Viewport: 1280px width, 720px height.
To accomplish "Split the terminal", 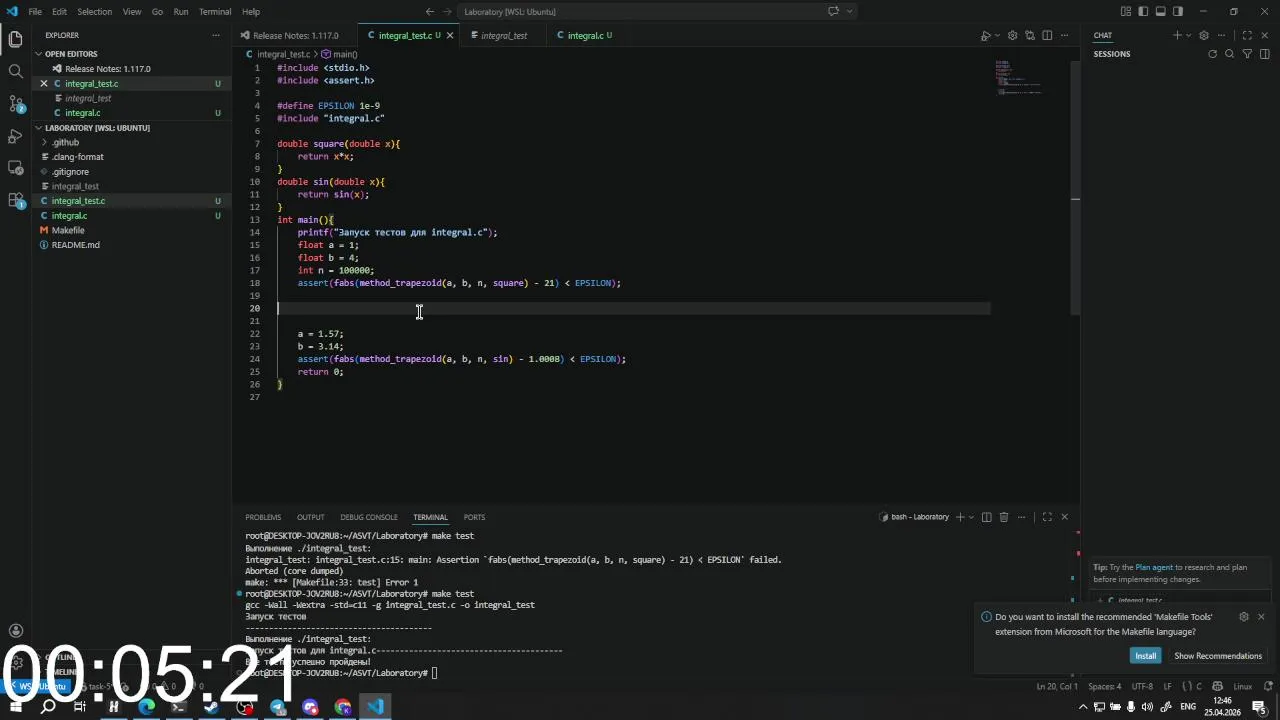I will click(986, 517).
